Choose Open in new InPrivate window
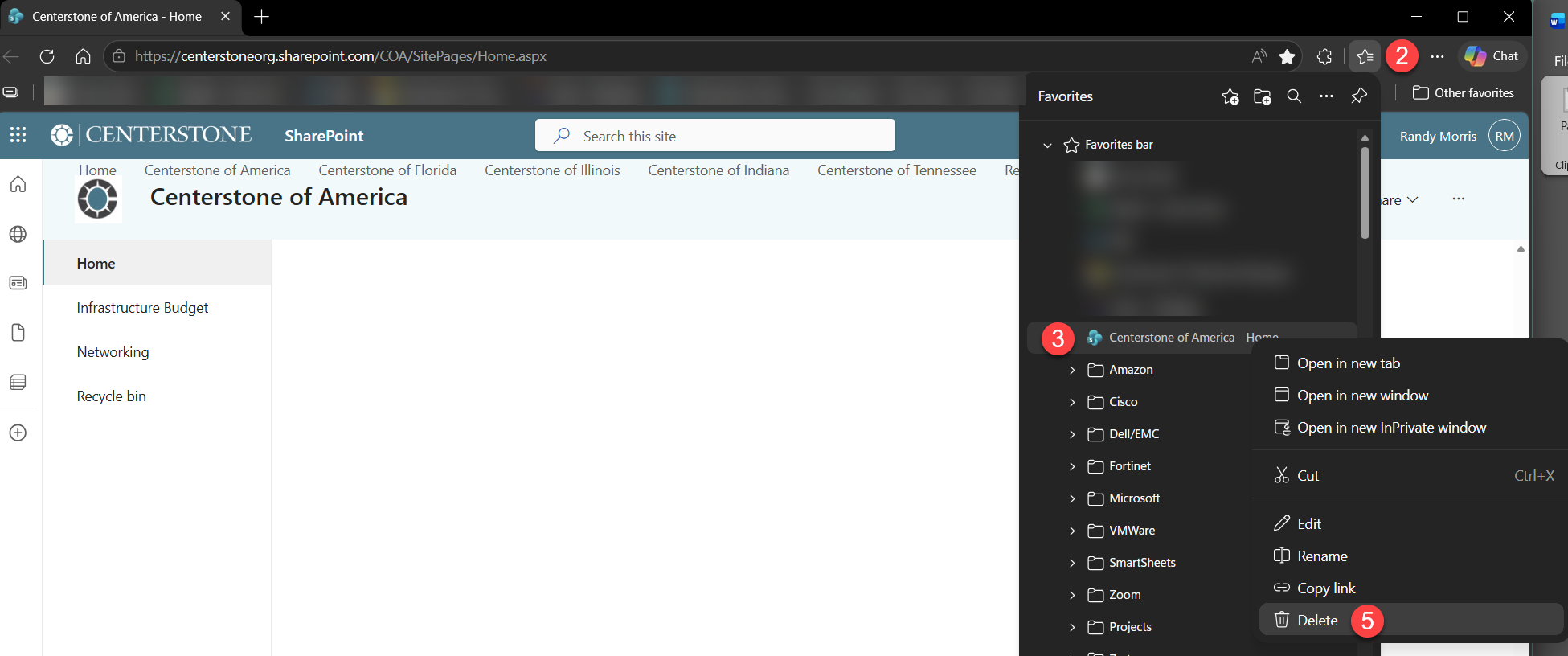Viewport: 1568px width, 656px height. pyautogui.click(x=1411, y=428)
